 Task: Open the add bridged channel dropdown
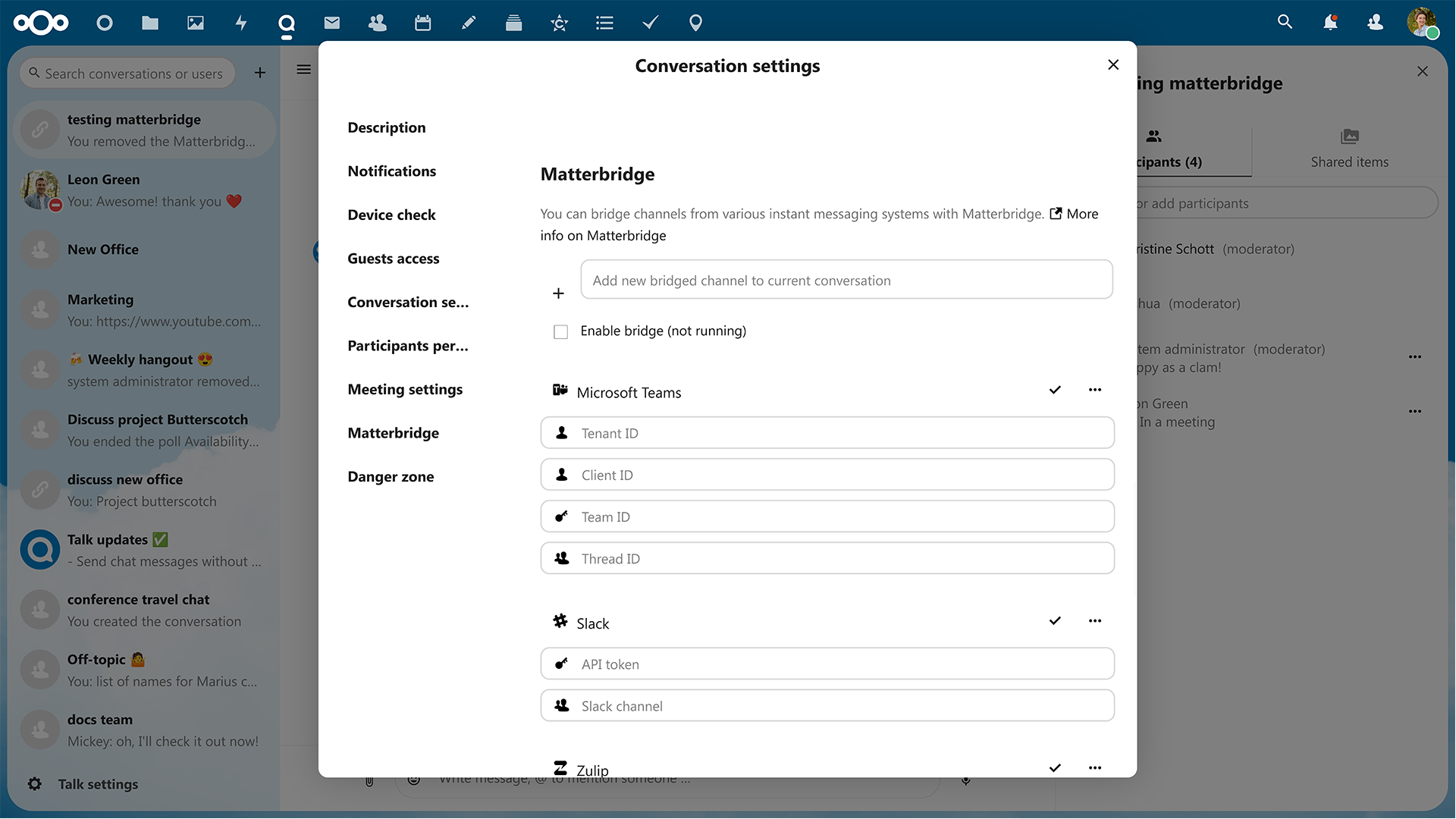(x=846, y=280)
